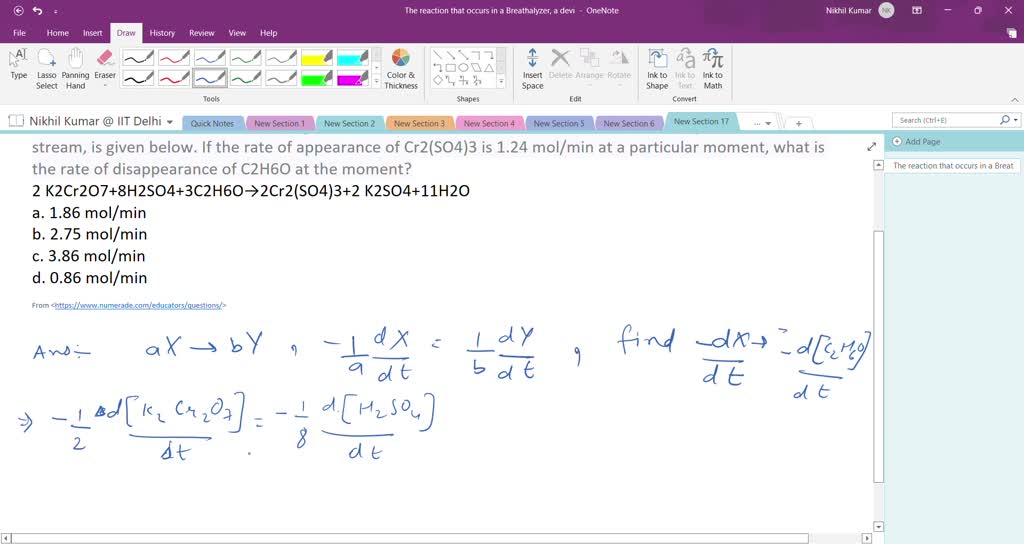The height and width of the screenshot is (544, 1024).
Task: Expand the Shapes gallery More arrow
Action: tap(502, 81)
